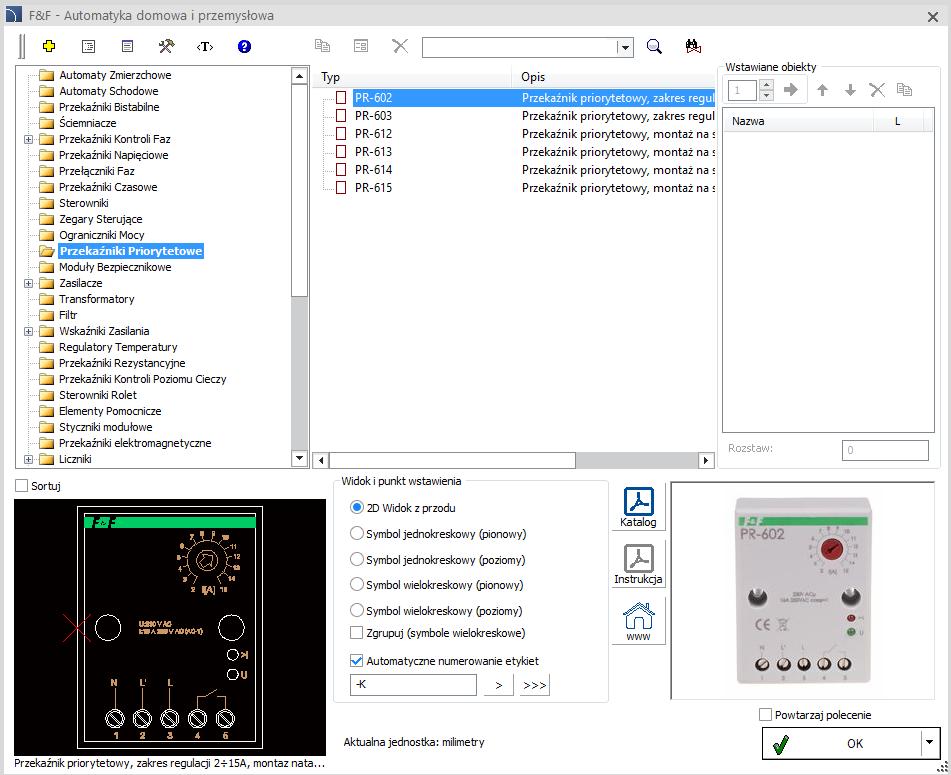Image resolution: width=951 pixels, height=775 pixels.
Task: Click the -K label prefix input field
Action: (x=413, y=685)
